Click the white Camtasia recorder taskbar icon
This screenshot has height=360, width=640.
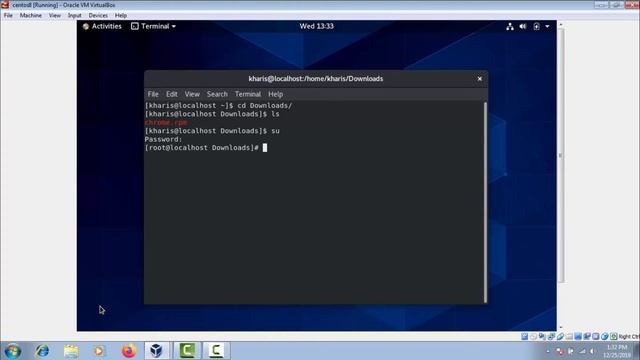(x=216, y=351)
